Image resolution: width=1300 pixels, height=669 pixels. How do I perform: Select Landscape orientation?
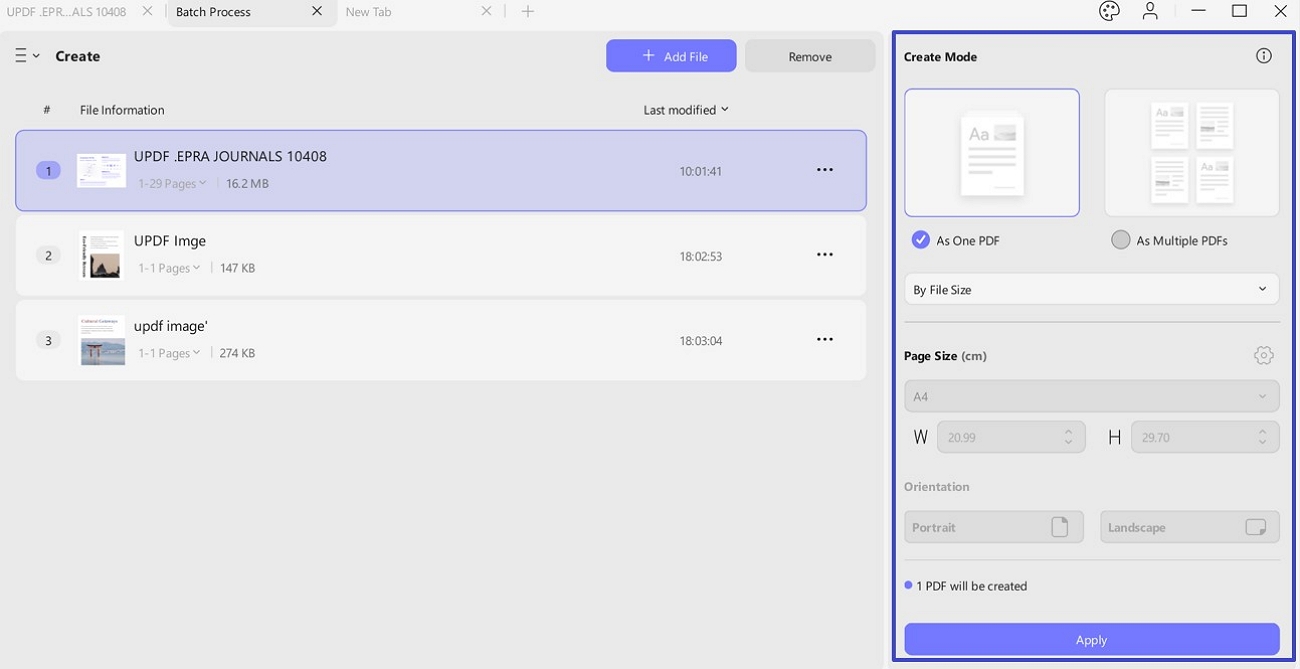[1190, 527]
